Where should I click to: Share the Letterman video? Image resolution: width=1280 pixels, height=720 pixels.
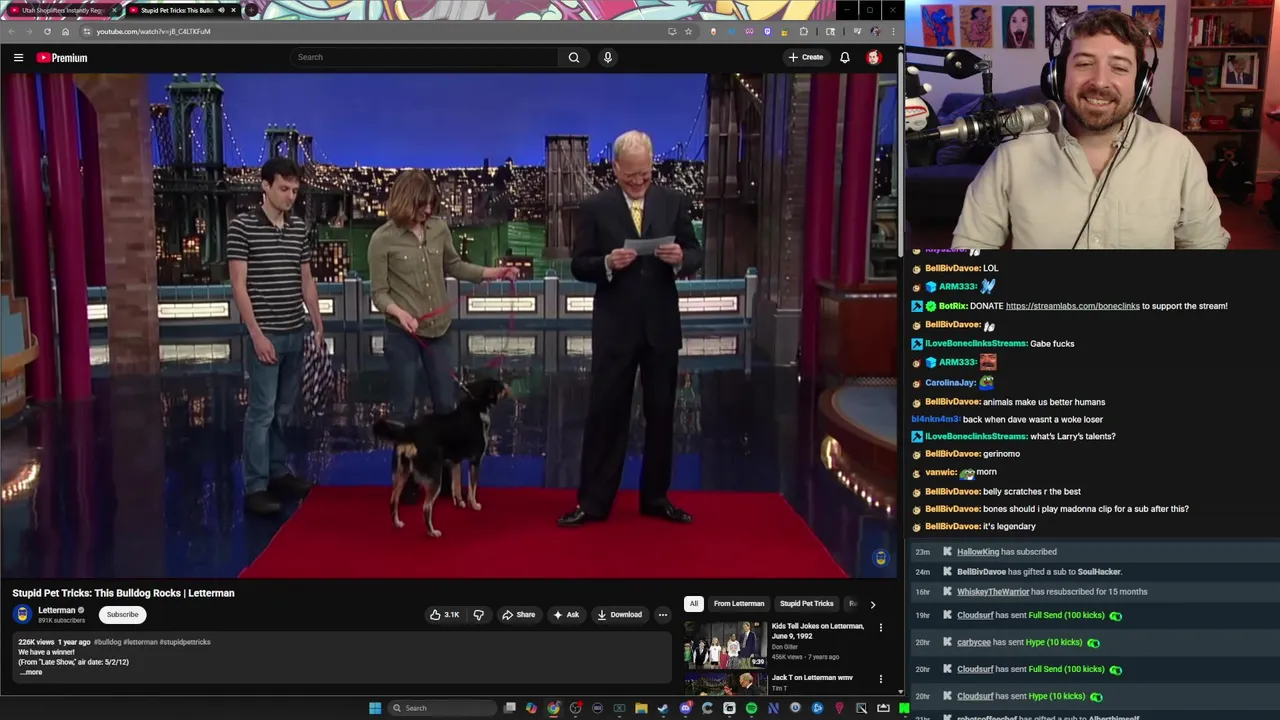tap(518, 614)
